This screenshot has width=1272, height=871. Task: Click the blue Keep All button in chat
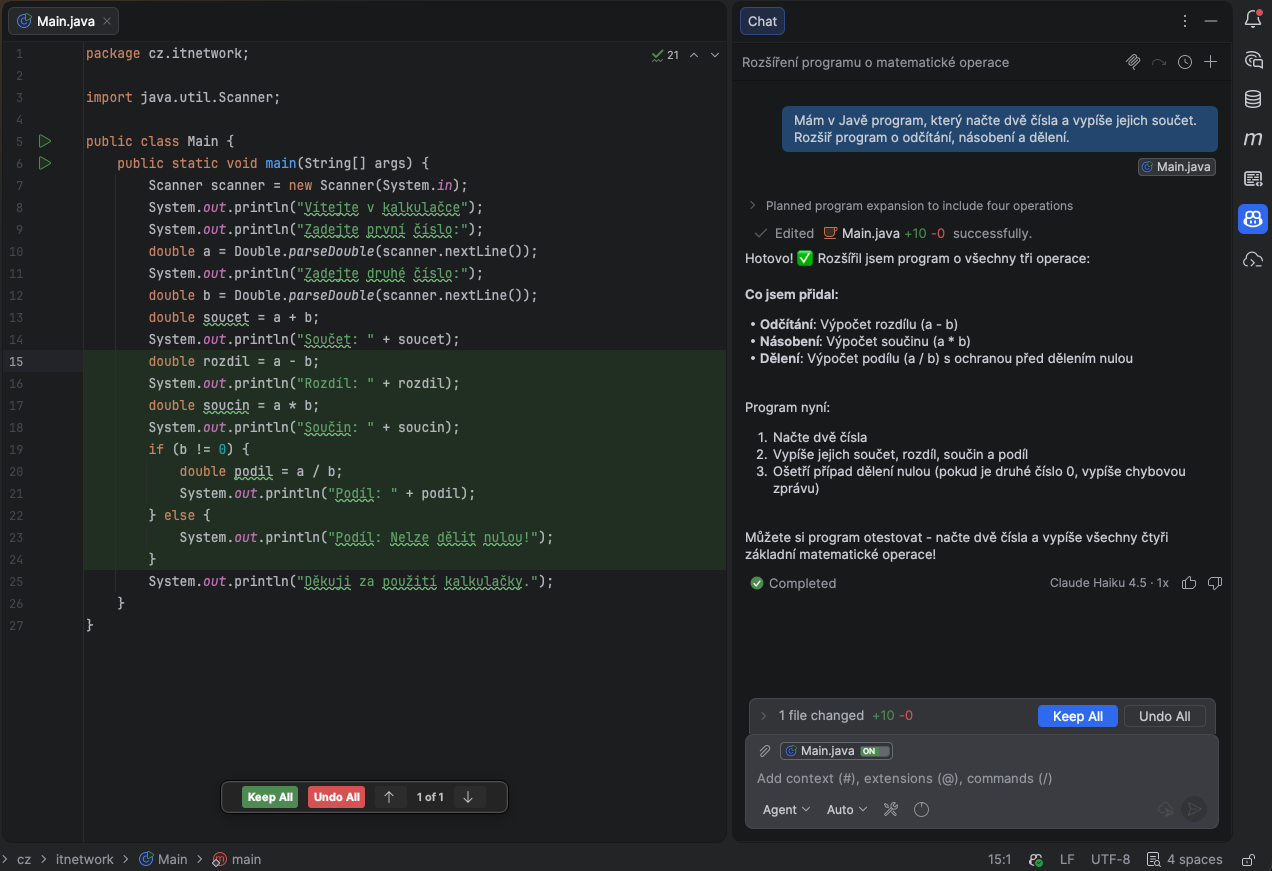pos(1077,716)
